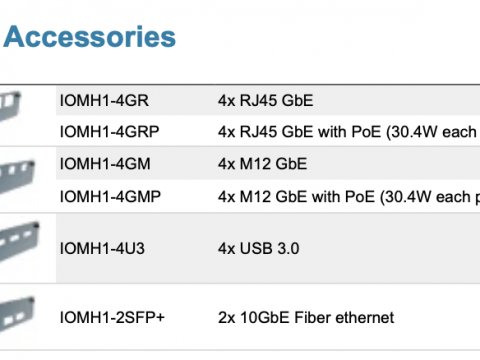Select the IOMH1-4GMP part number

(x=110, y=196)
